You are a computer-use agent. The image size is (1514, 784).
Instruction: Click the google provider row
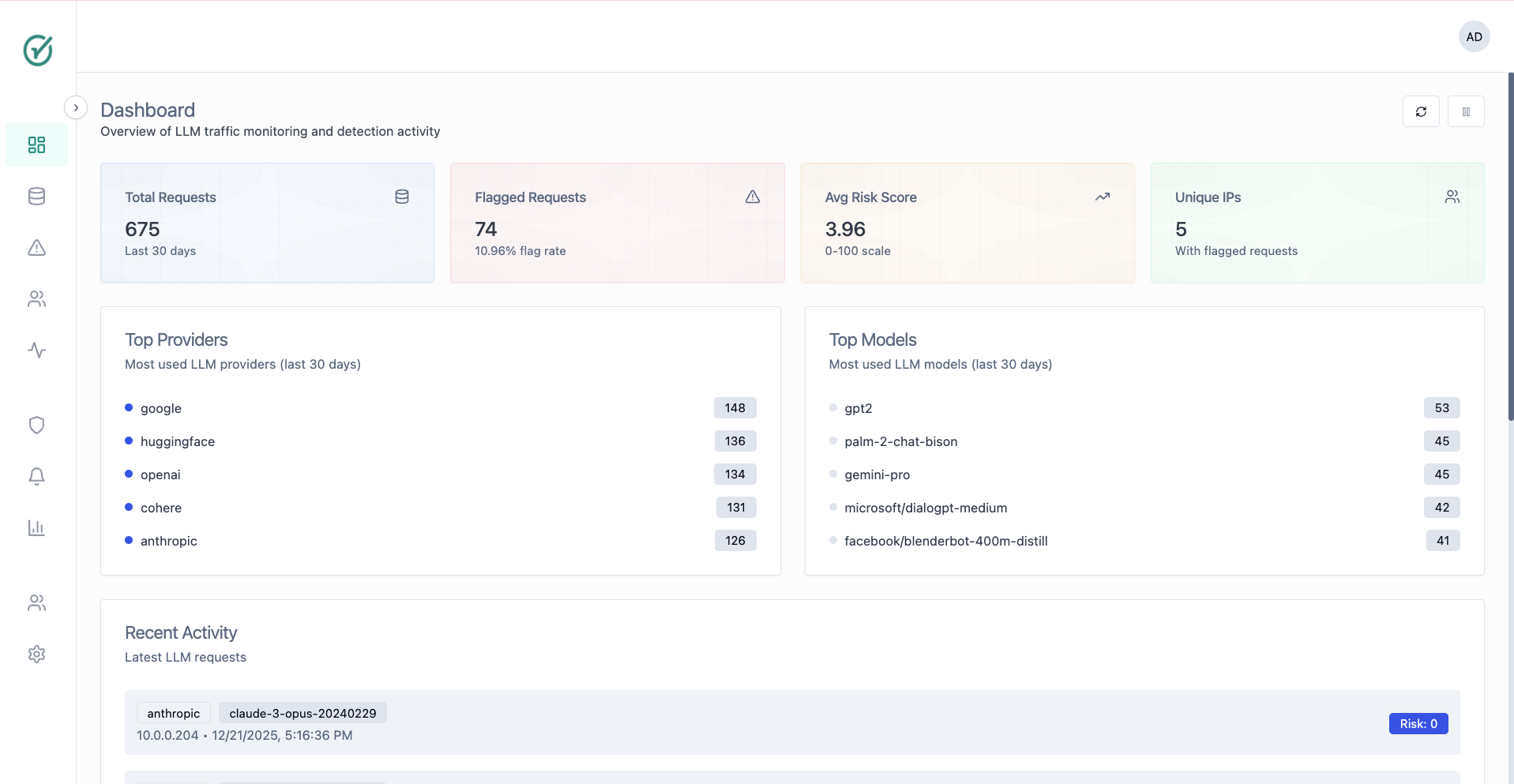(440, 408)
